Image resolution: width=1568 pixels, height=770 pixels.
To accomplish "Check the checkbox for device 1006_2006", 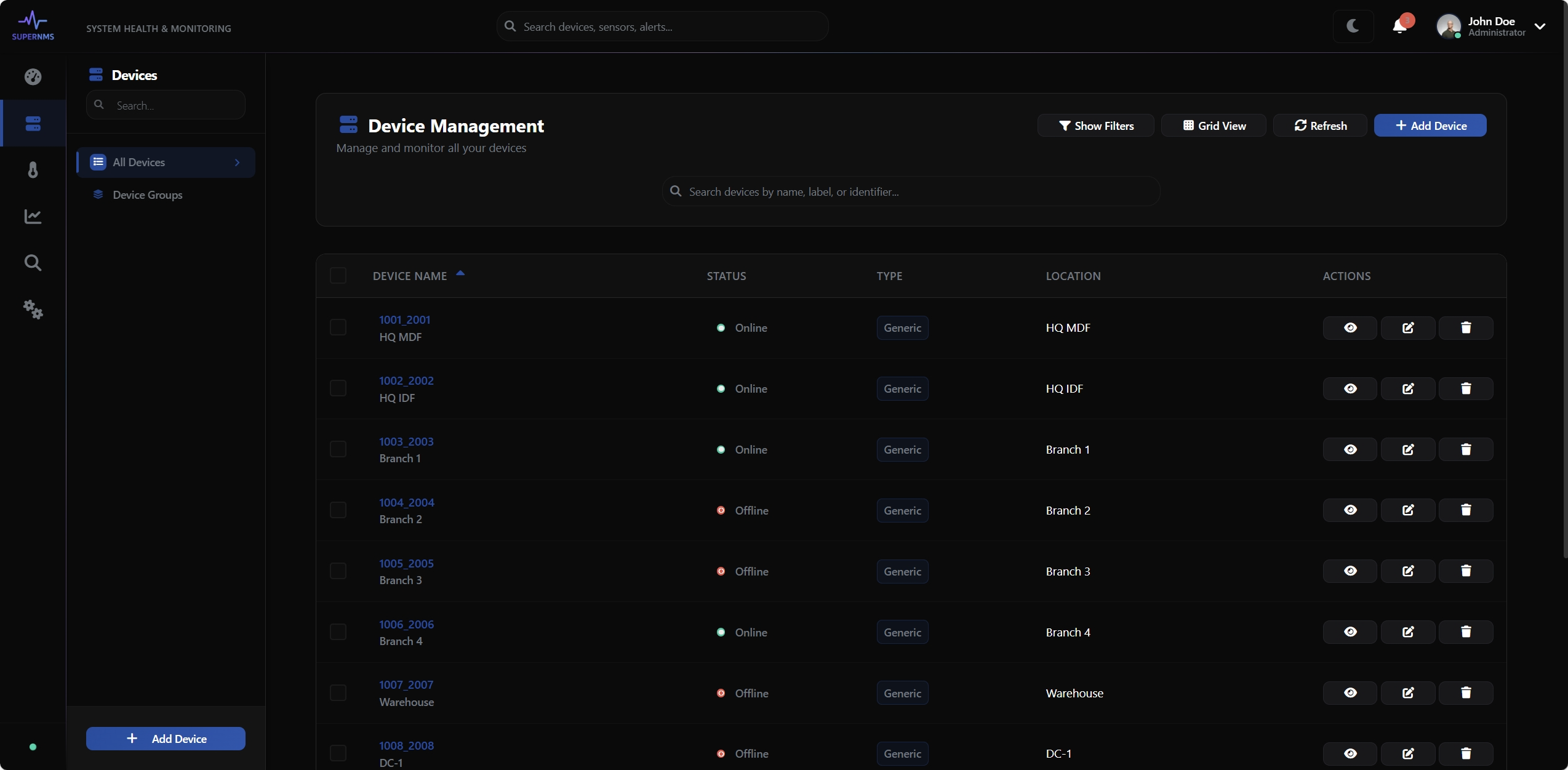I will point(338,632).
